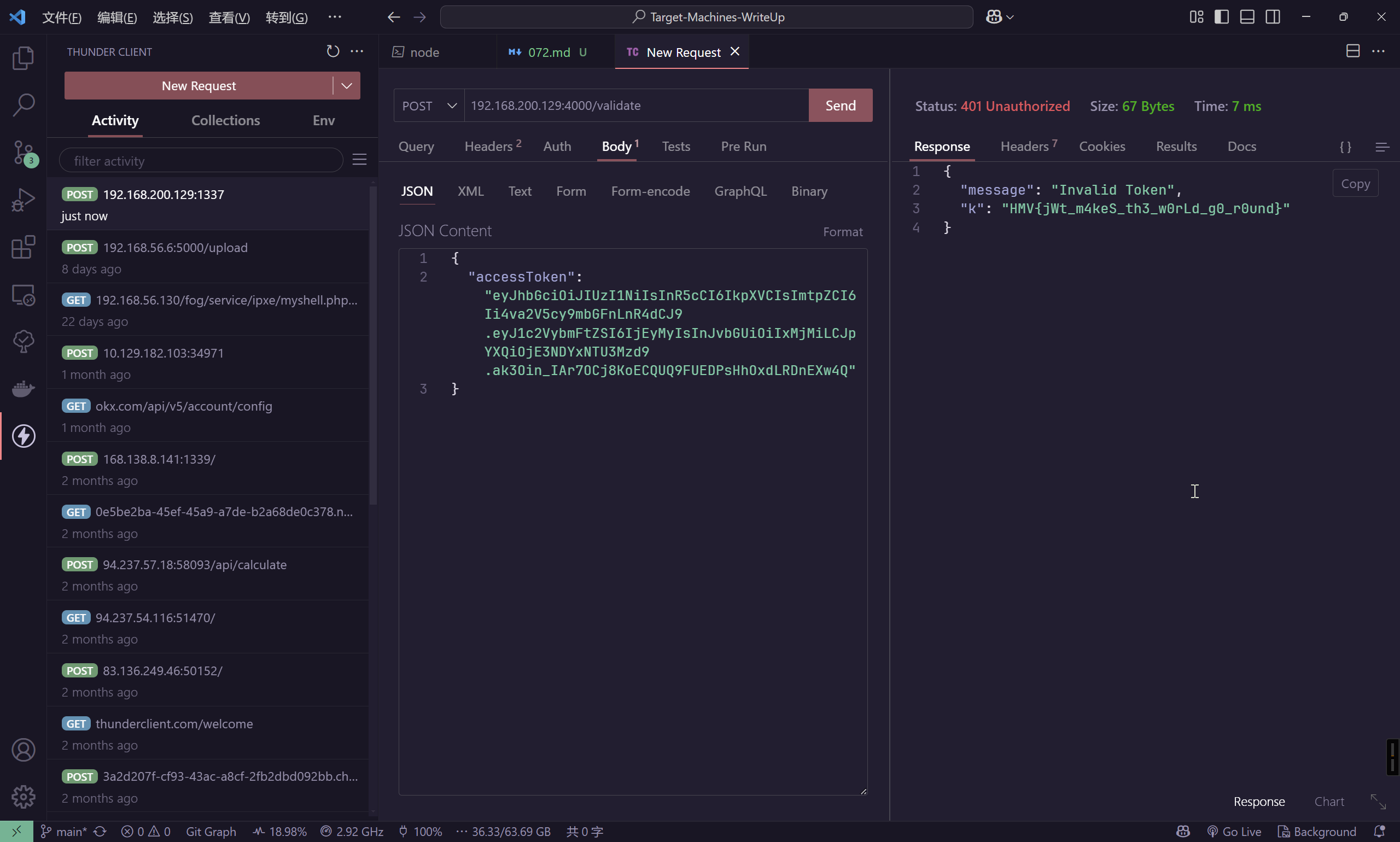
Task: Click the Send button
Action: tap(841, 106)
